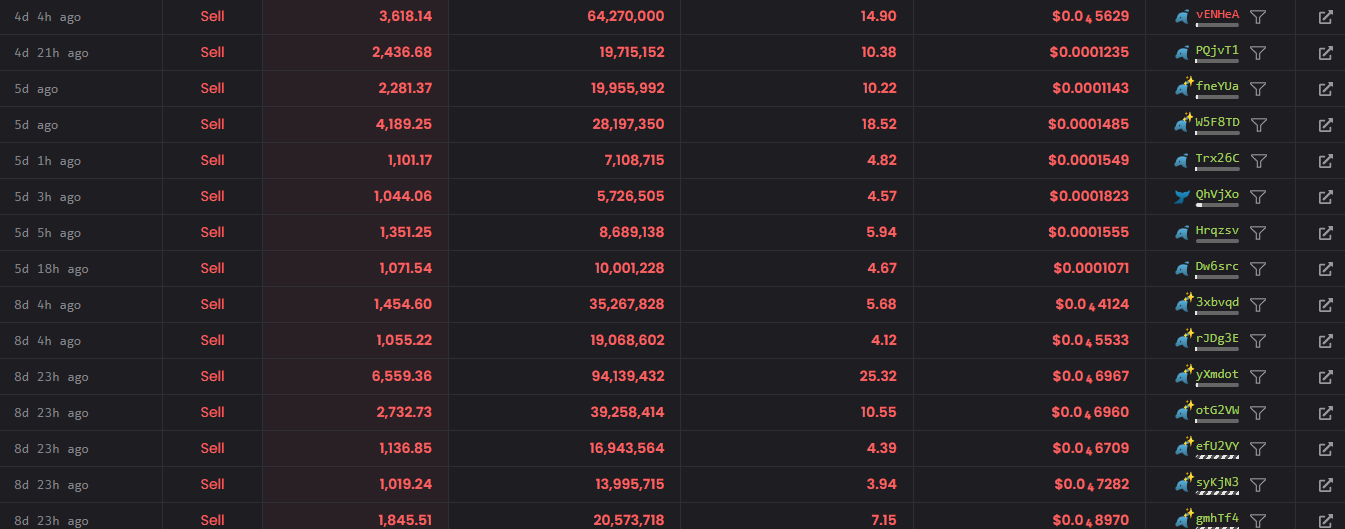This screenshot has width=1345, height=529.
Task: Click filter funnel next to rJDg3E
Action: coord(1259,341)
